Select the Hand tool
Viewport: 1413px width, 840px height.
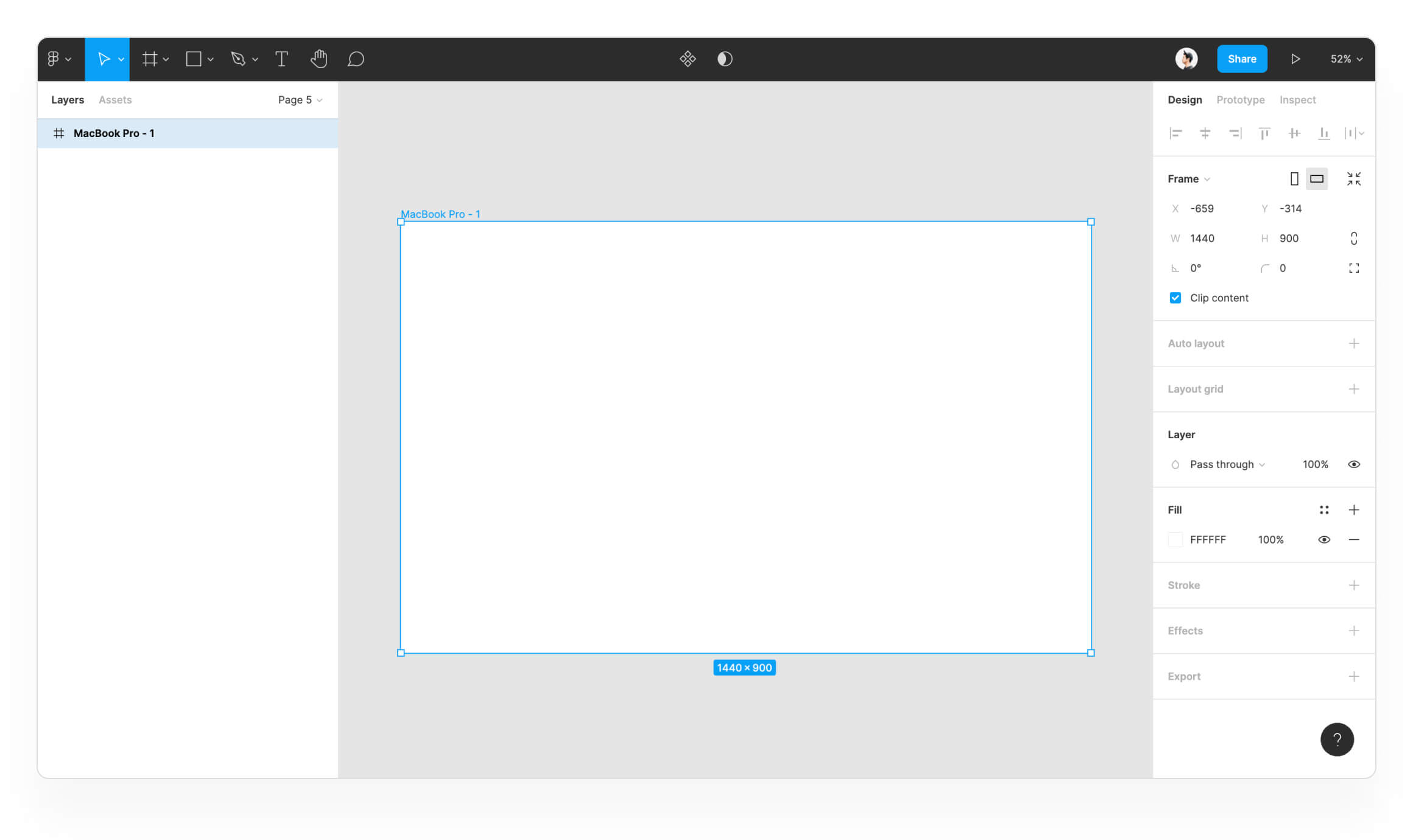pyautogui.click(x=319, y=59)
